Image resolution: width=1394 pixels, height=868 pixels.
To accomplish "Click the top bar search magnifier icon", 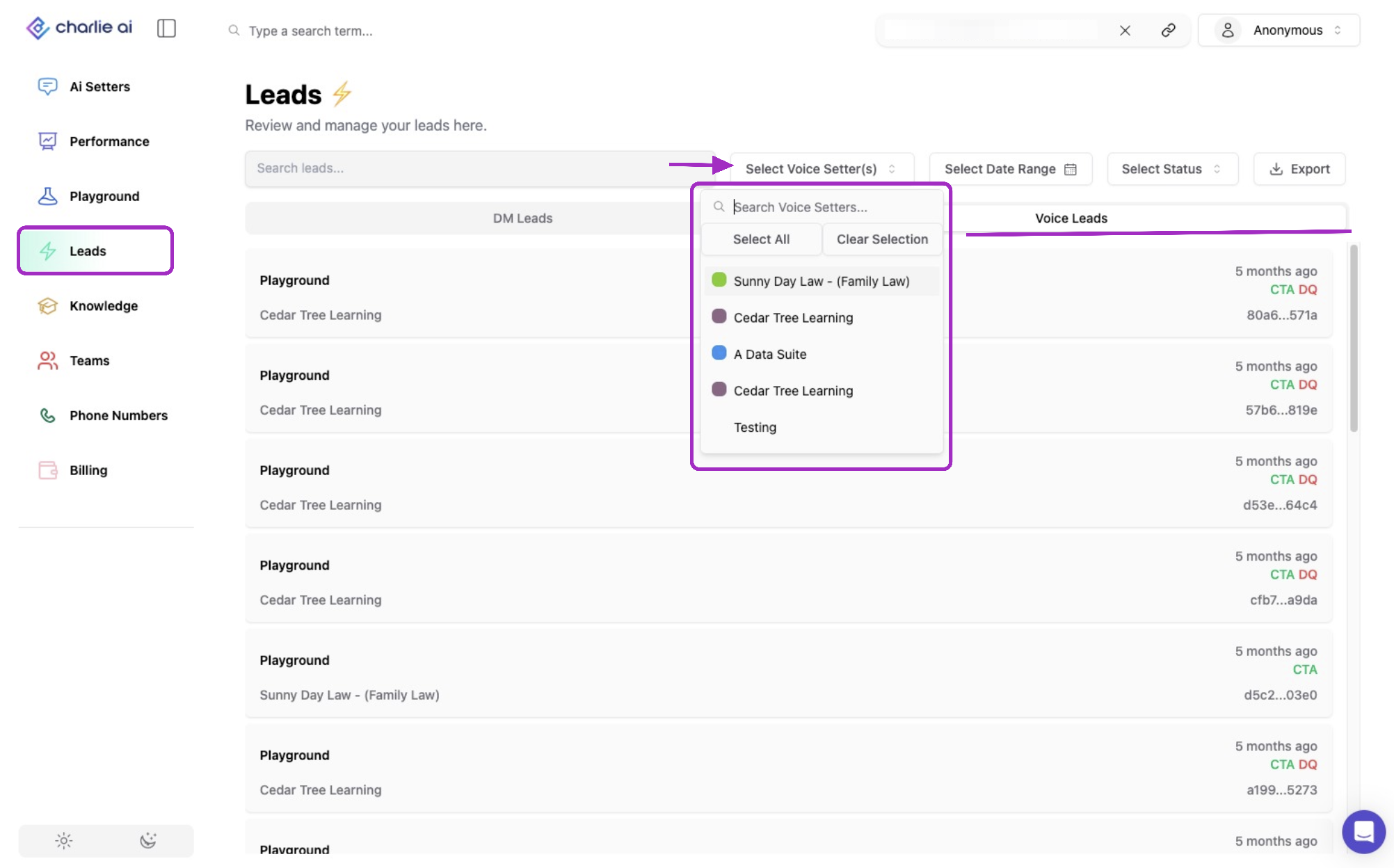I will pos(234,31).
